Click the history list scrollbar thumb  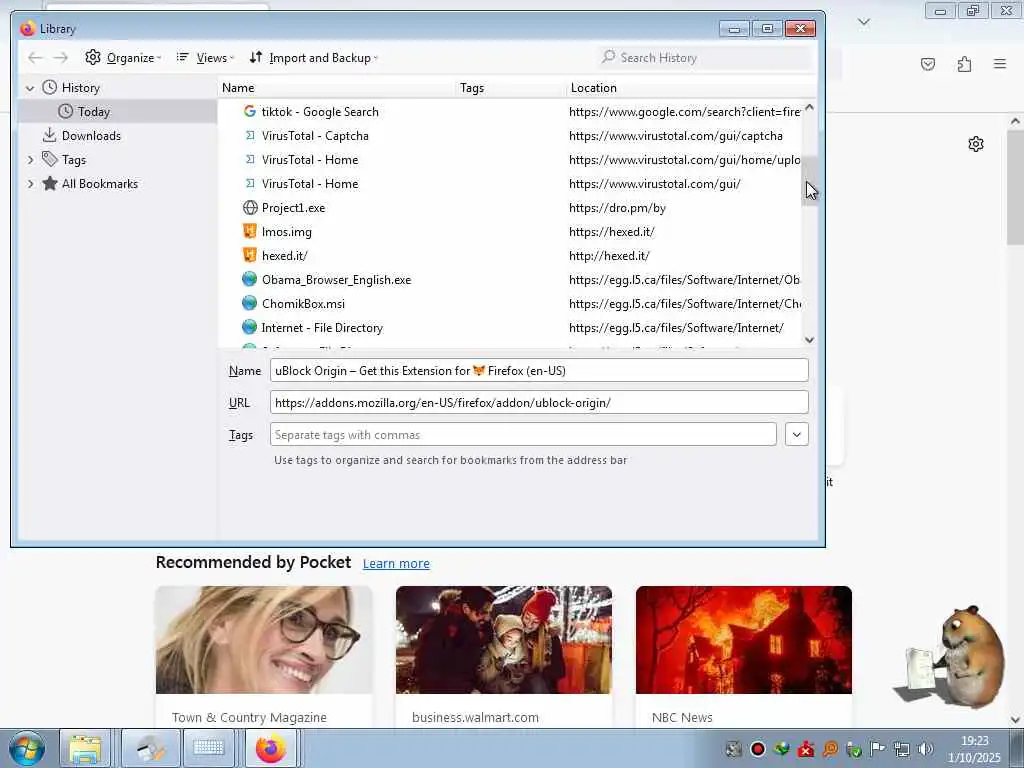809,181
